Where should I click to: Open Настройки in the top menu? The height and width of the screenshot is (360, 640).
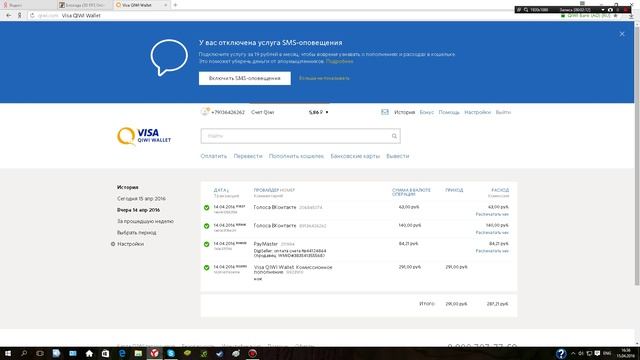pyautogui.click(x=477, y=112)
